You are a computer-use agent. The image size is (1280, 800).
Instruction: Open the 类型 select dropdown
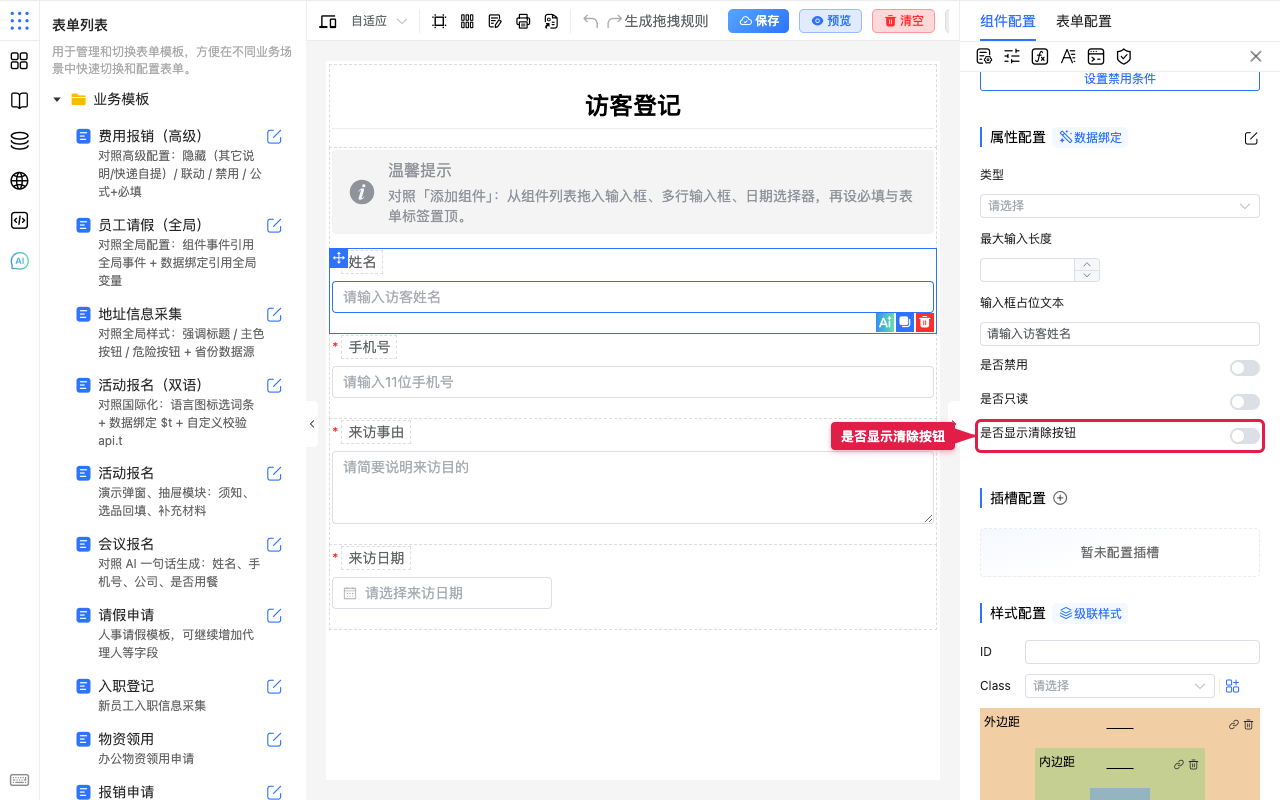pos(1120,205)
